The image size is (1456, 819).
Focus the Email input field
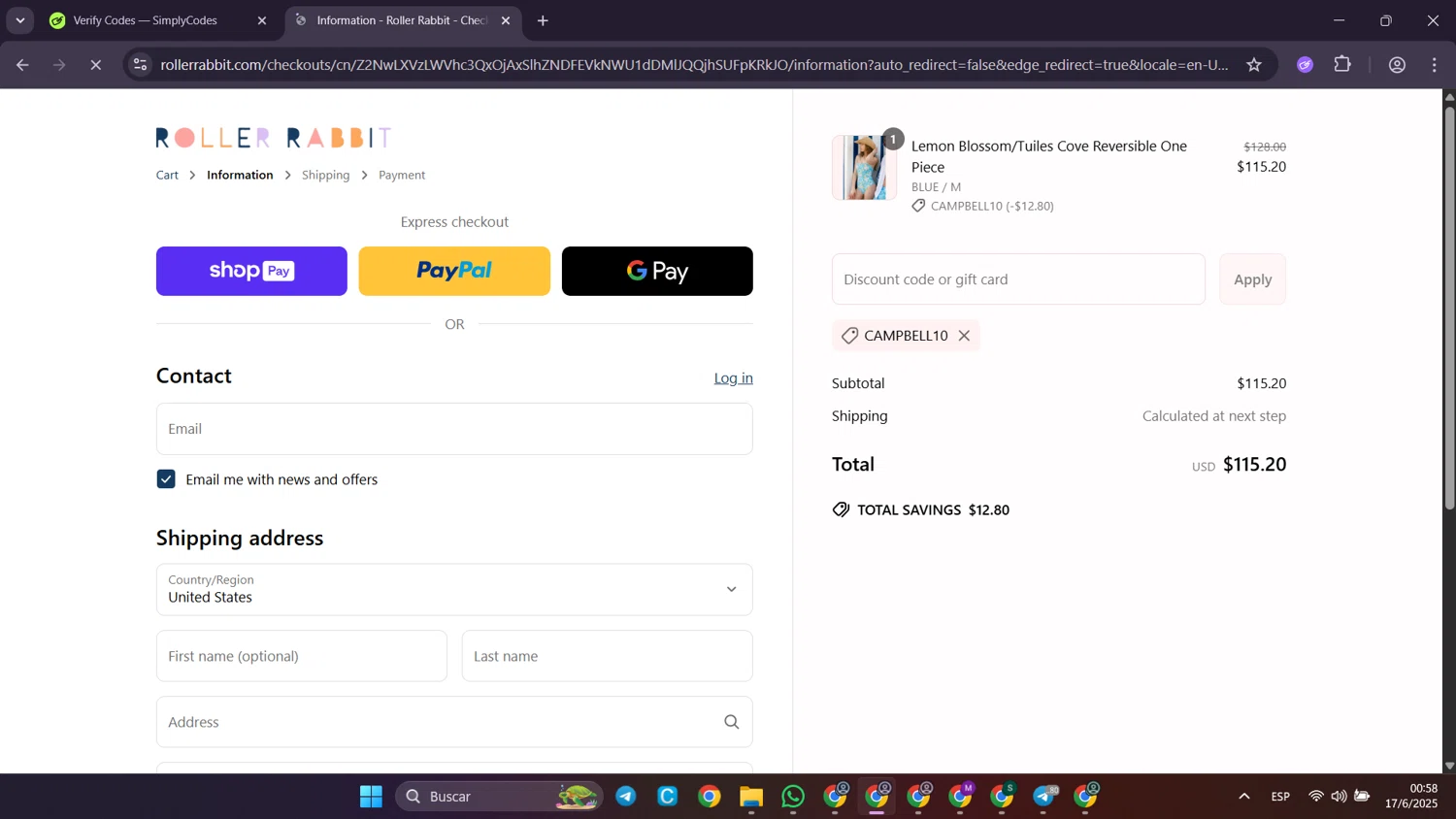point(454,429)
